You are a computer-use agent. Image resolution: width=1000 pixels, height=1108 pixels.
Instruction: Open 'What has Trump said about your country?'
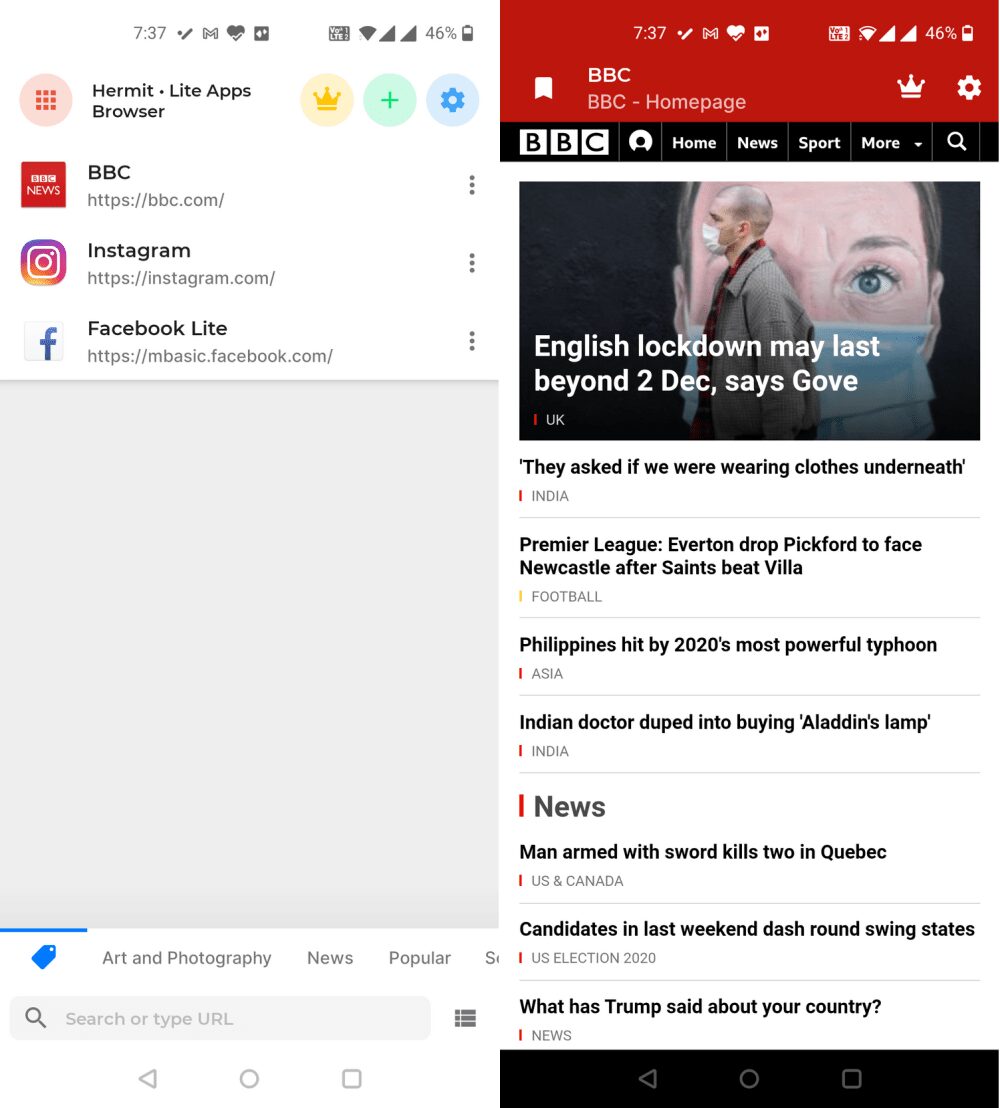point(700,1006)
